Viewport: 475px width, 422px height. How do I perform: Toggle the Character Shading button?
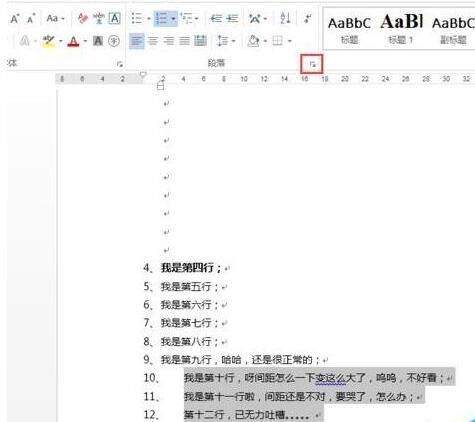point(98,41)
